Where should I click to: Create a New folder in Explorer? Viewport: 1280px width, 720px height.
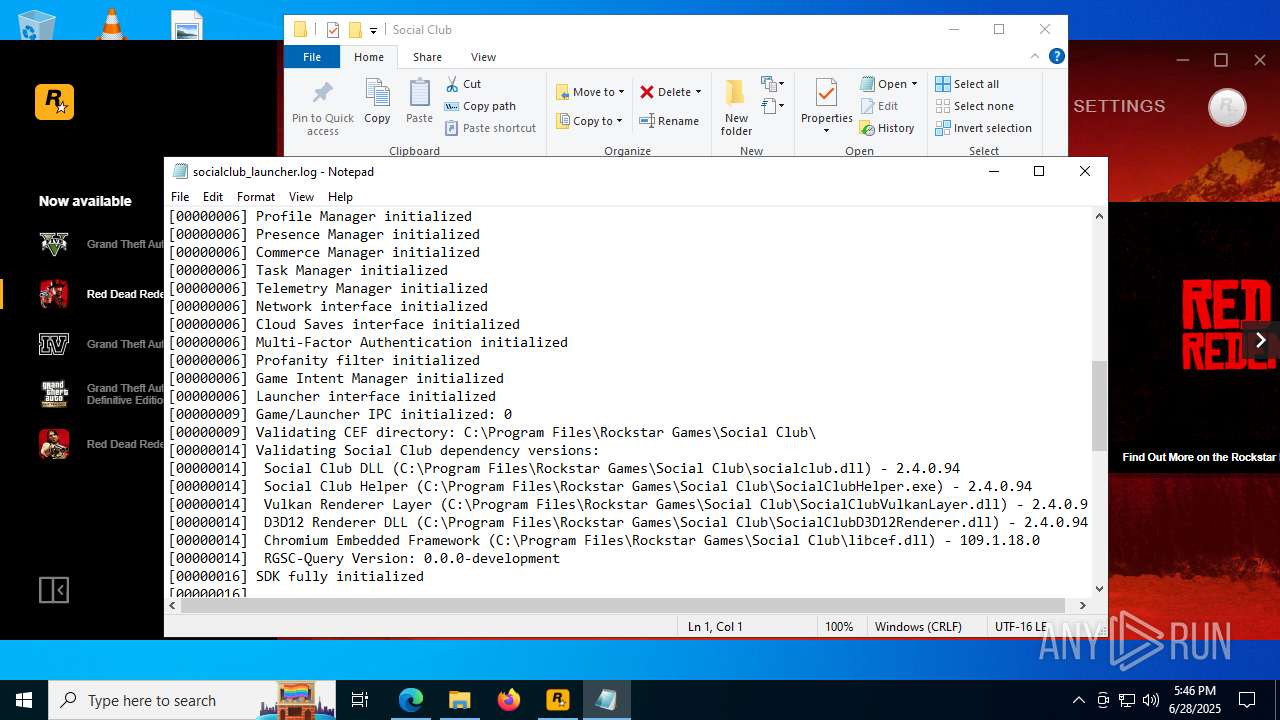coord(736,108)
